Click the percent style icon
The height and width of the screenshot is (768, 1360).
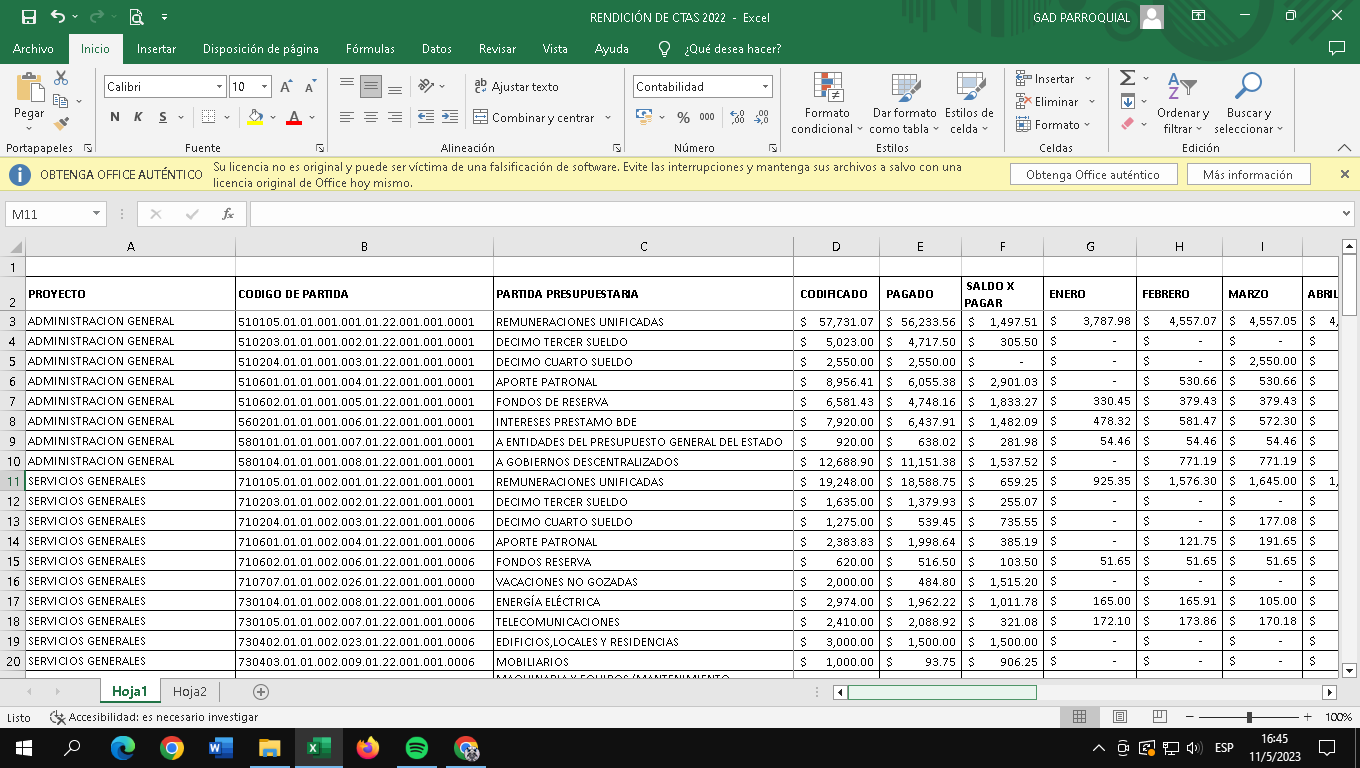tap(683, 117)
